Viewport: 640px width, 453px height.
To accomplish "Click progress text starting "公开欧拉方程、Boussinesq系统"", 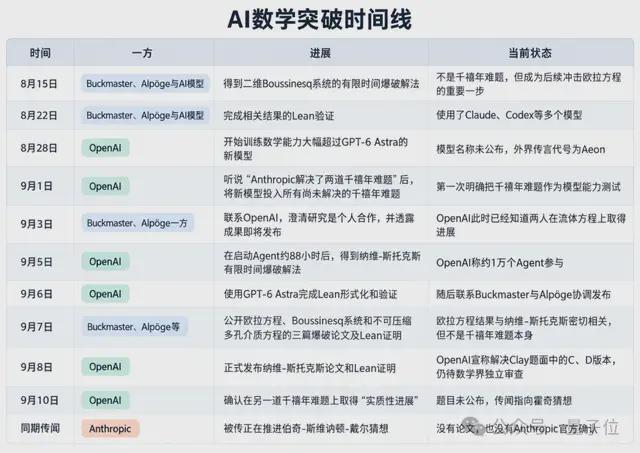I will pos(317,328).
